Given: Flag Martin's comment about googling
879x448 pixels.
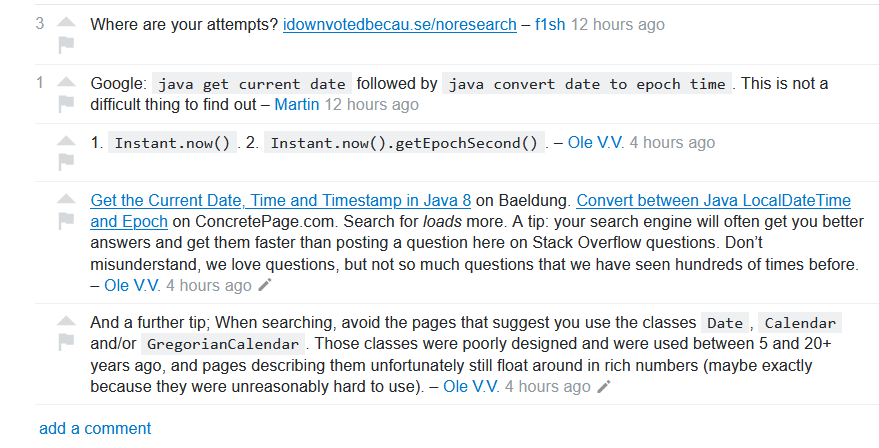Looking at the screenshot, I should [66, 104].
